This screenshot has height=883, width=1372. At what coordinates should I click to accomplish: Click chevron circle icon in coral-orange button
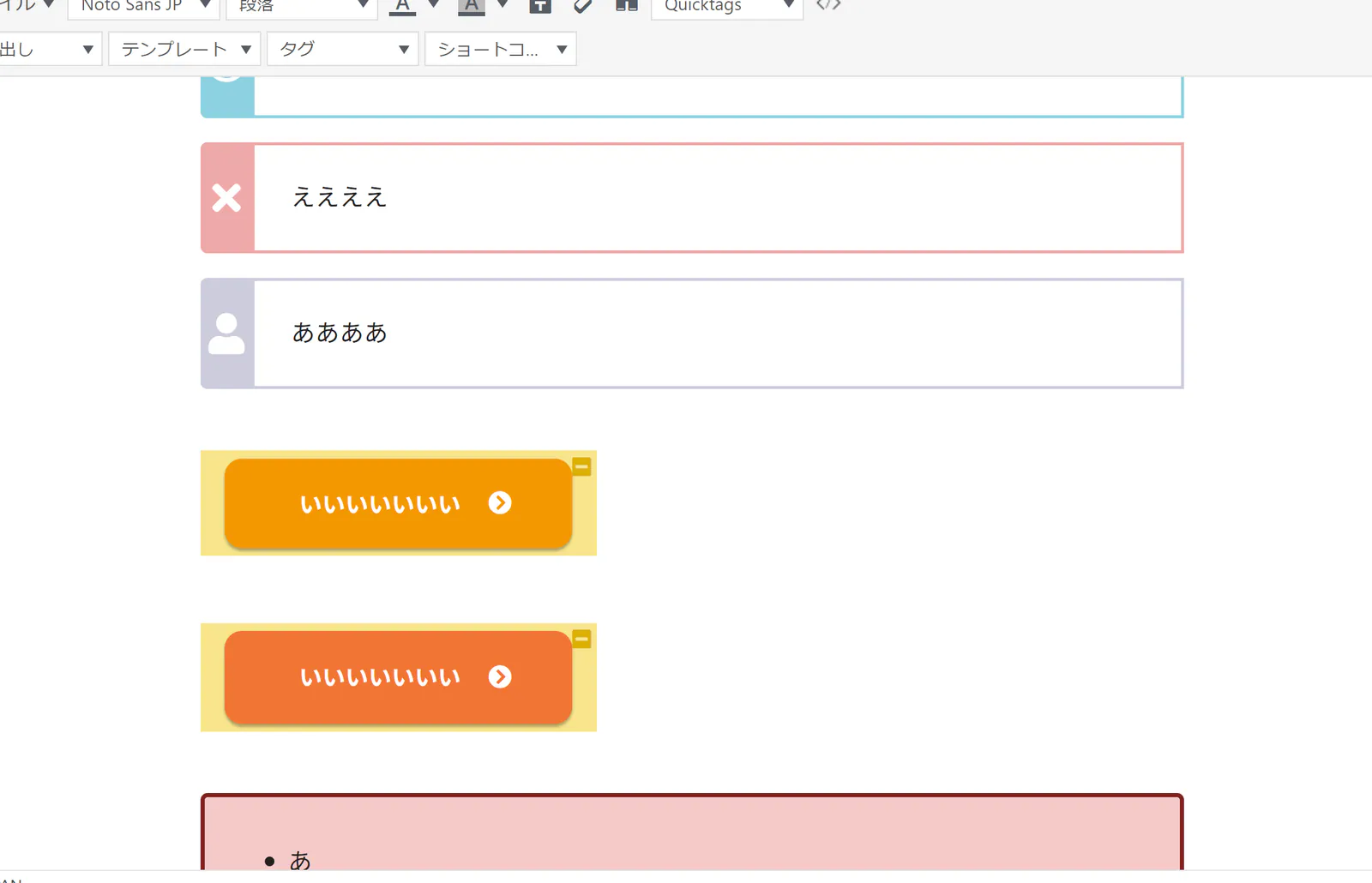[x=500, y=676]
